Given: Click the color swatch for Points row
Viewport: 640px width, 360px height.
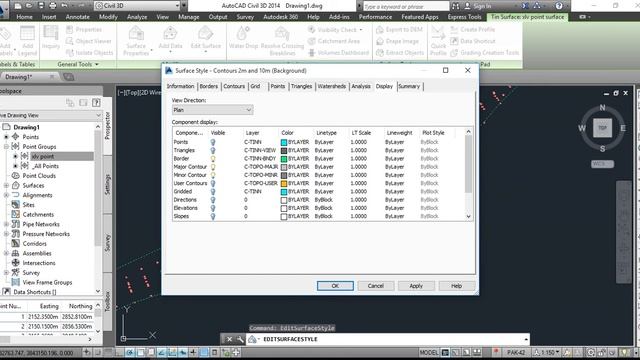Looking at the screenshot, I should point(284,142).
